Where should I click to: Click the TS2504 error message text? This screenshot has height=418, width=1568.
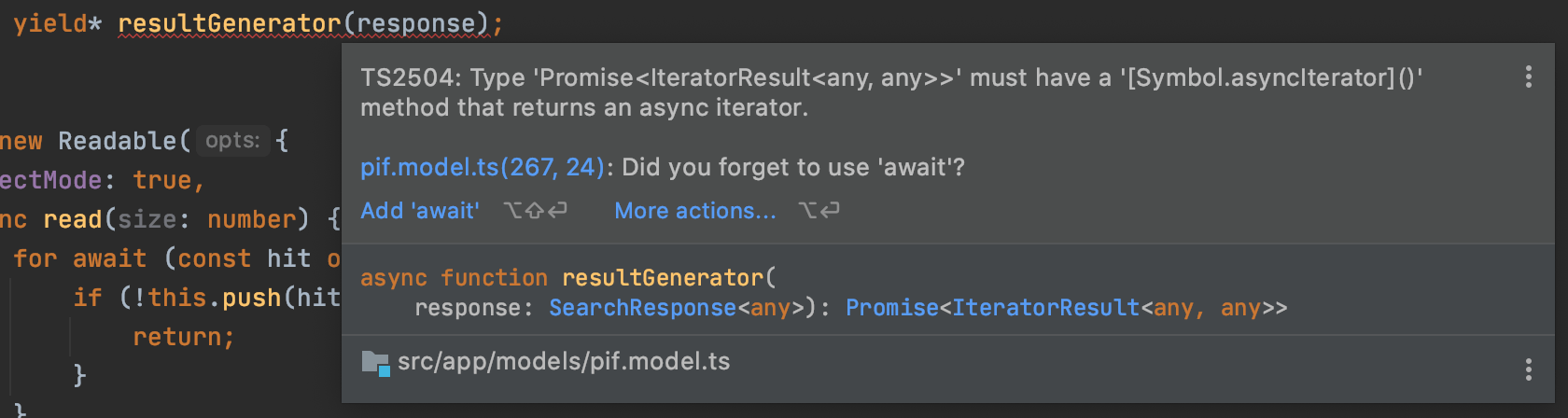(x=891, y=91)
